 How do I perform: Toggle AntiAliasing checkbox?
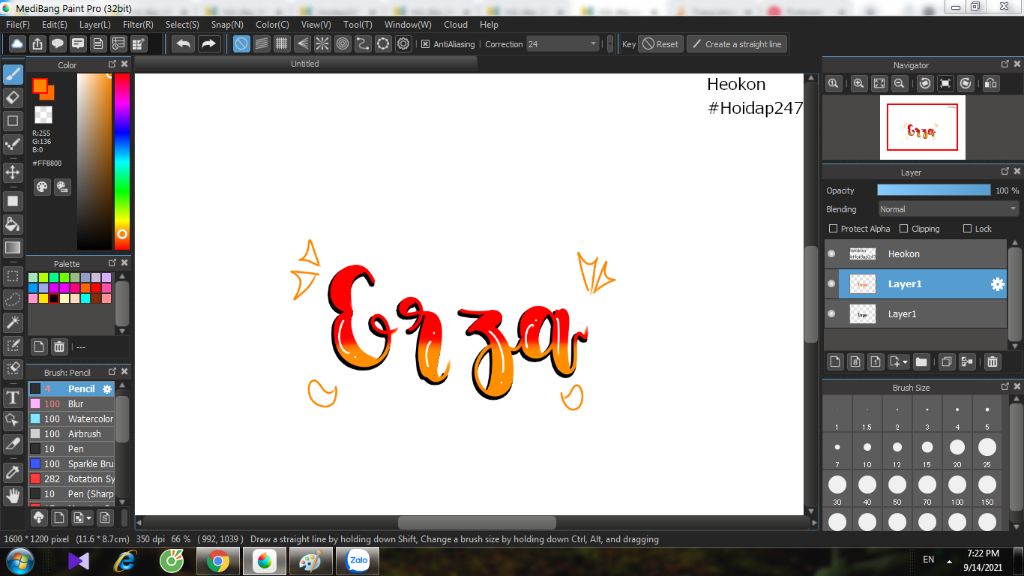coord(425,44)
